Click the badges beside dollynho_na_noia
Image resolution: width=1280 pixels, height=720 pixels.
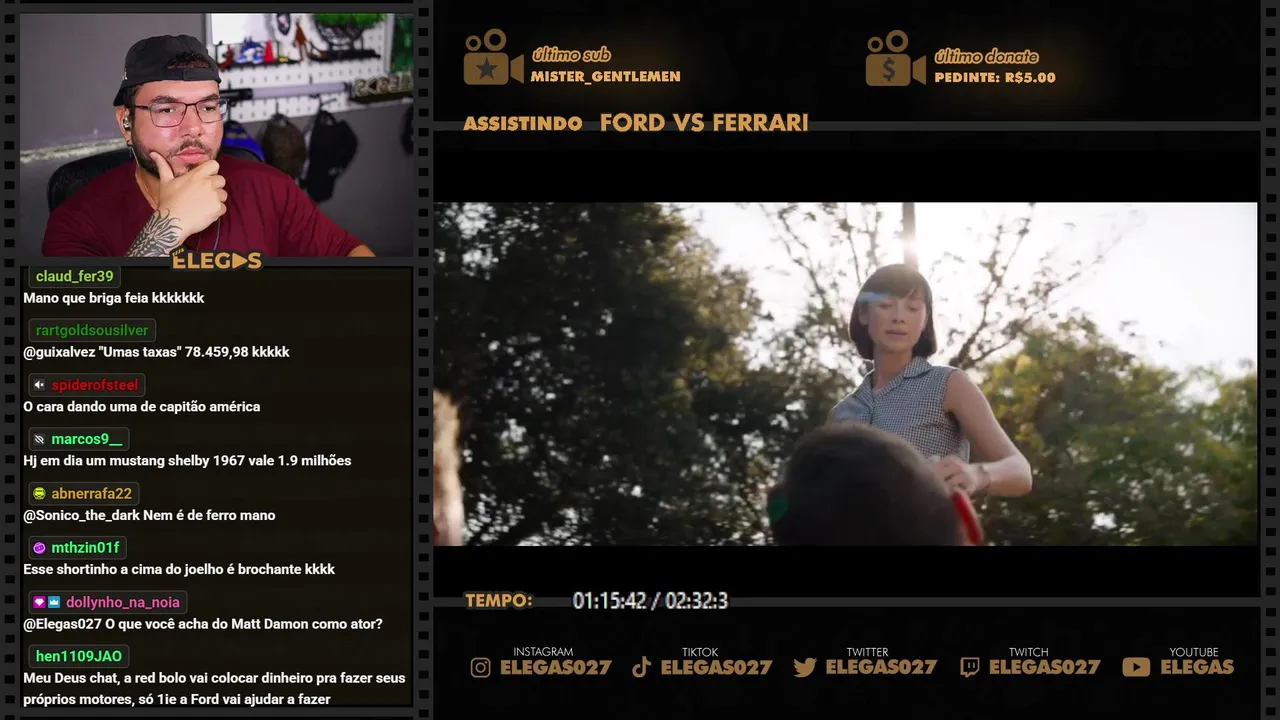coord(46,602)
